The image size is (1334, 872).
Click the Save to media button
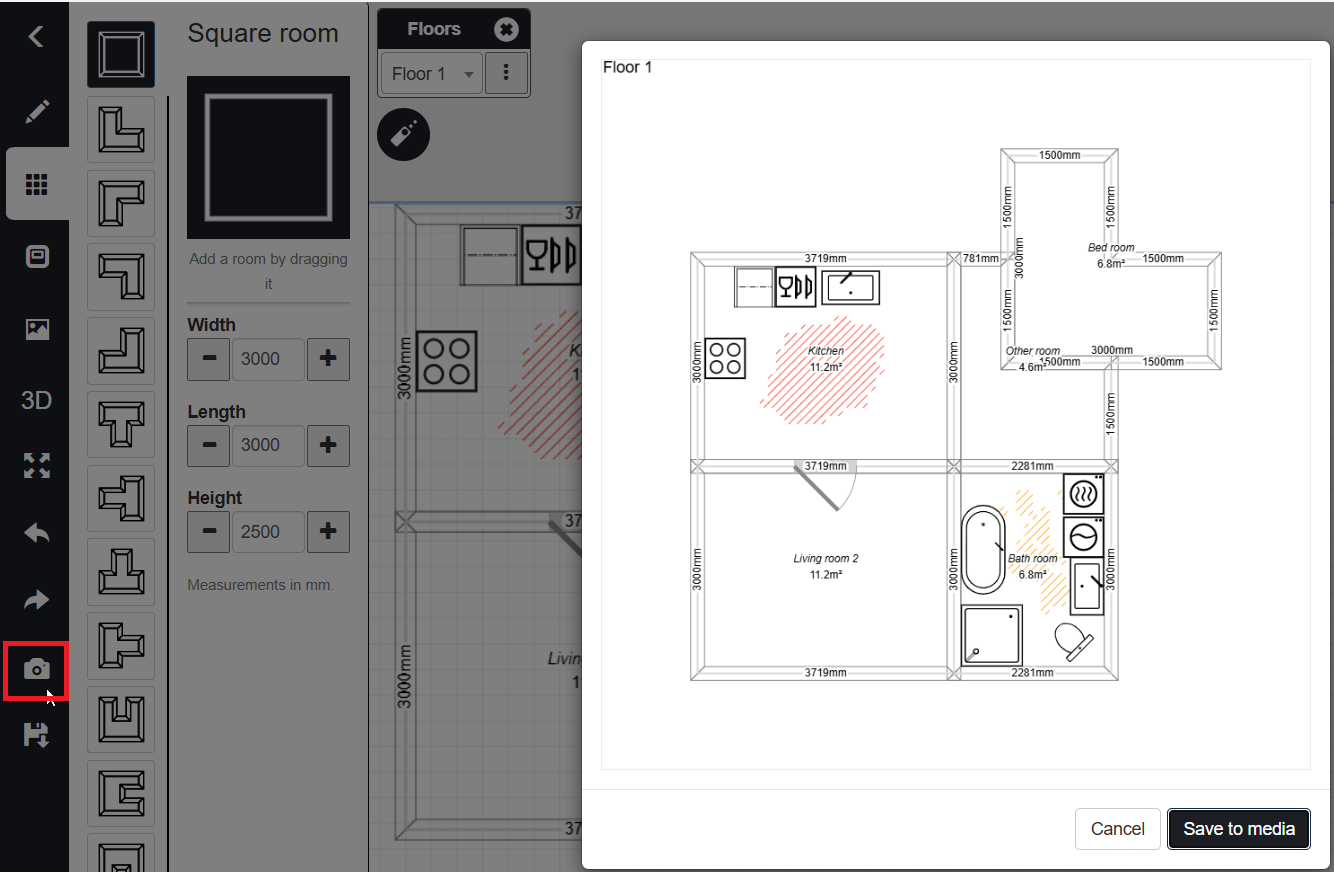coord(1238,829)
